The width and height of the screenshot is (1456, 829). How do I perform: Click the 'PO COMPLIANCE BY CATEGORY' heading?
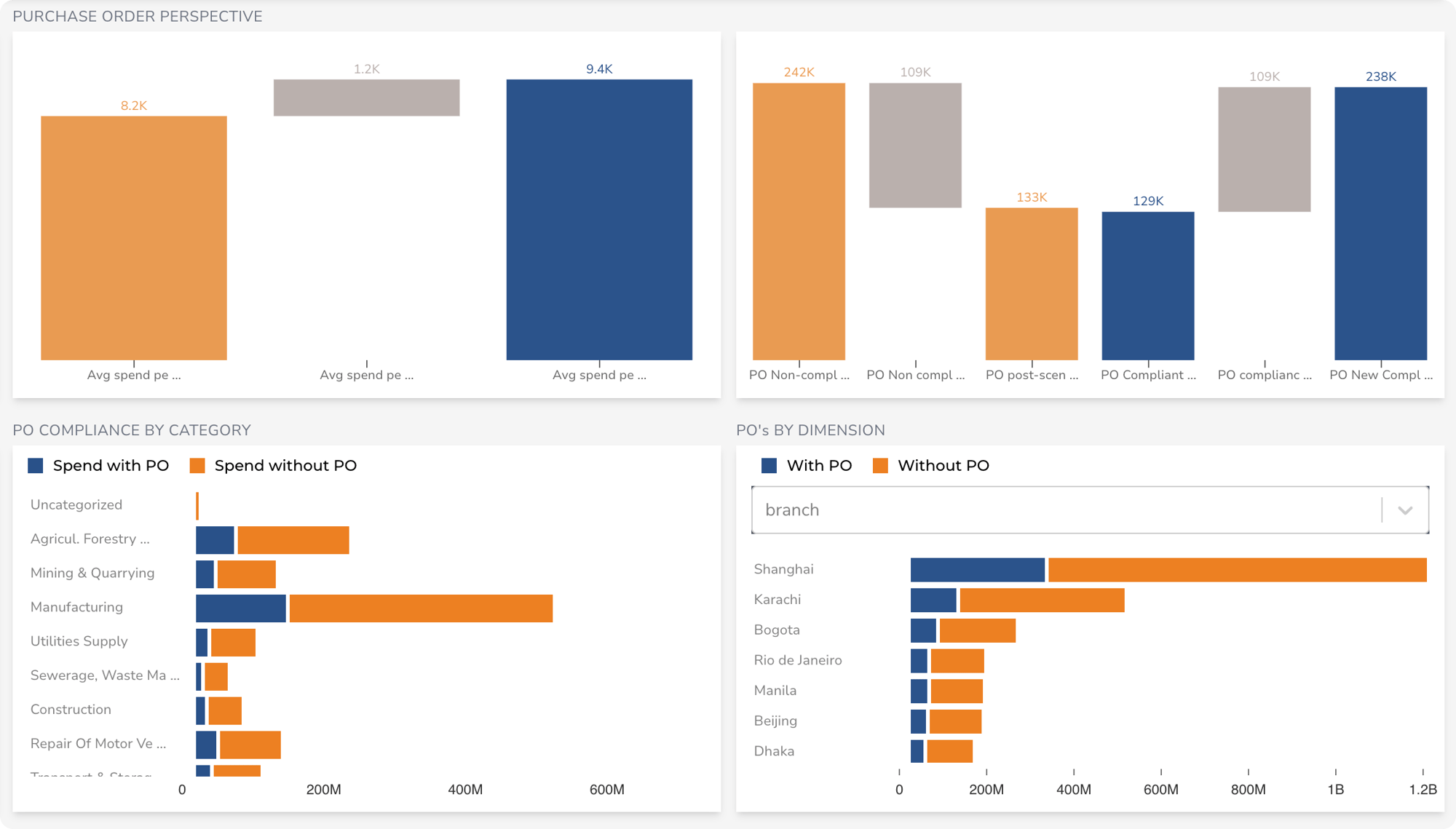(x=132, y=430)
